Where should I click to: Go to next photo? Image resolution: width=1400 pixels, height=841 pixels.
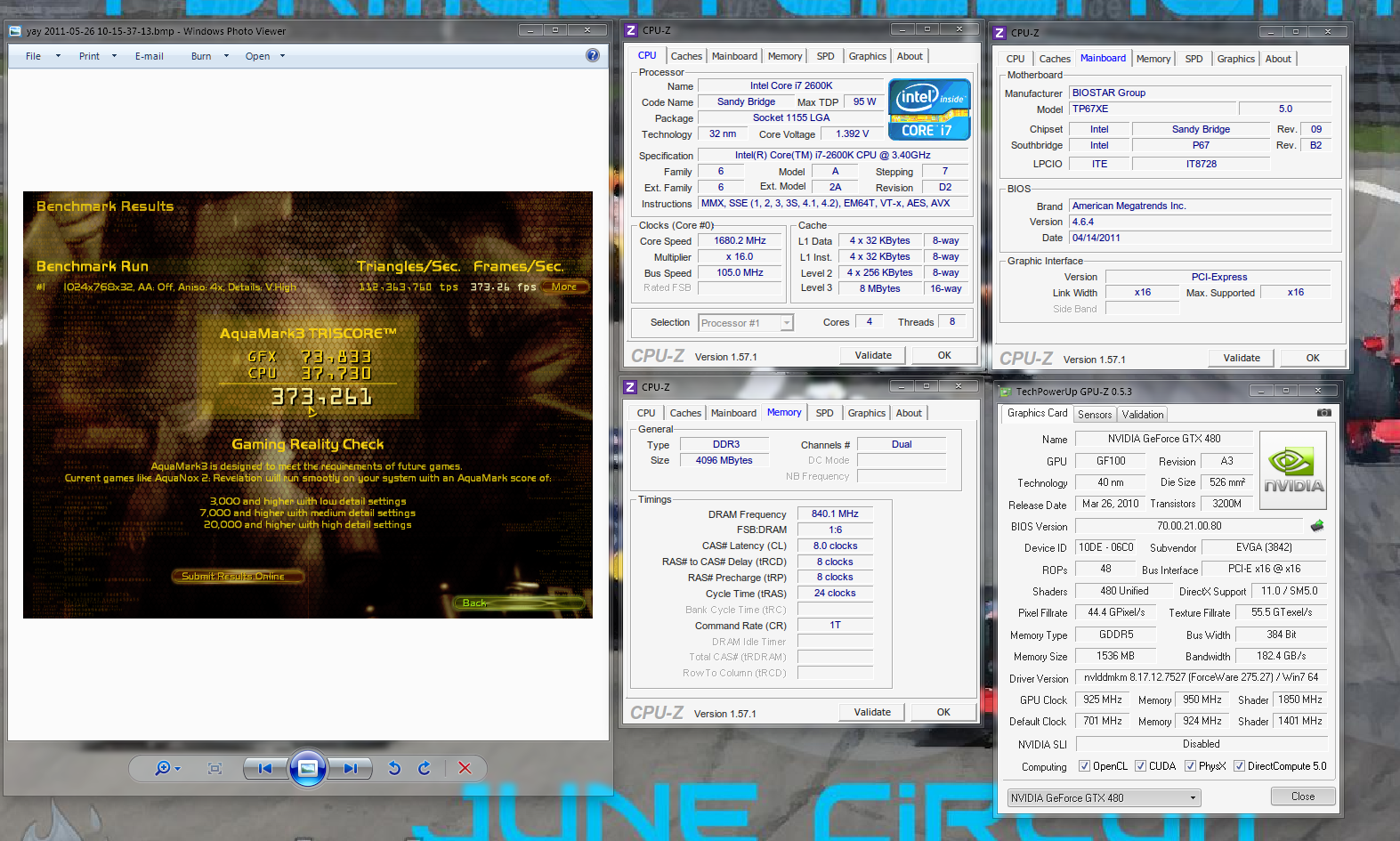tap(351, 768)
